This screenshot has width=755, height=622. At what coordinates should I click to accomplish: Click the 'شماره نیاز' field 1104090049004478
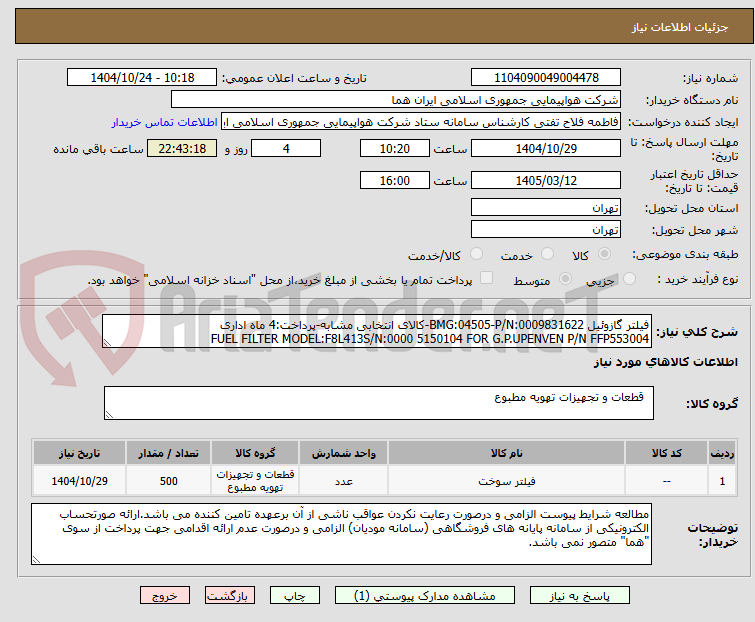(x=546, y=78)
